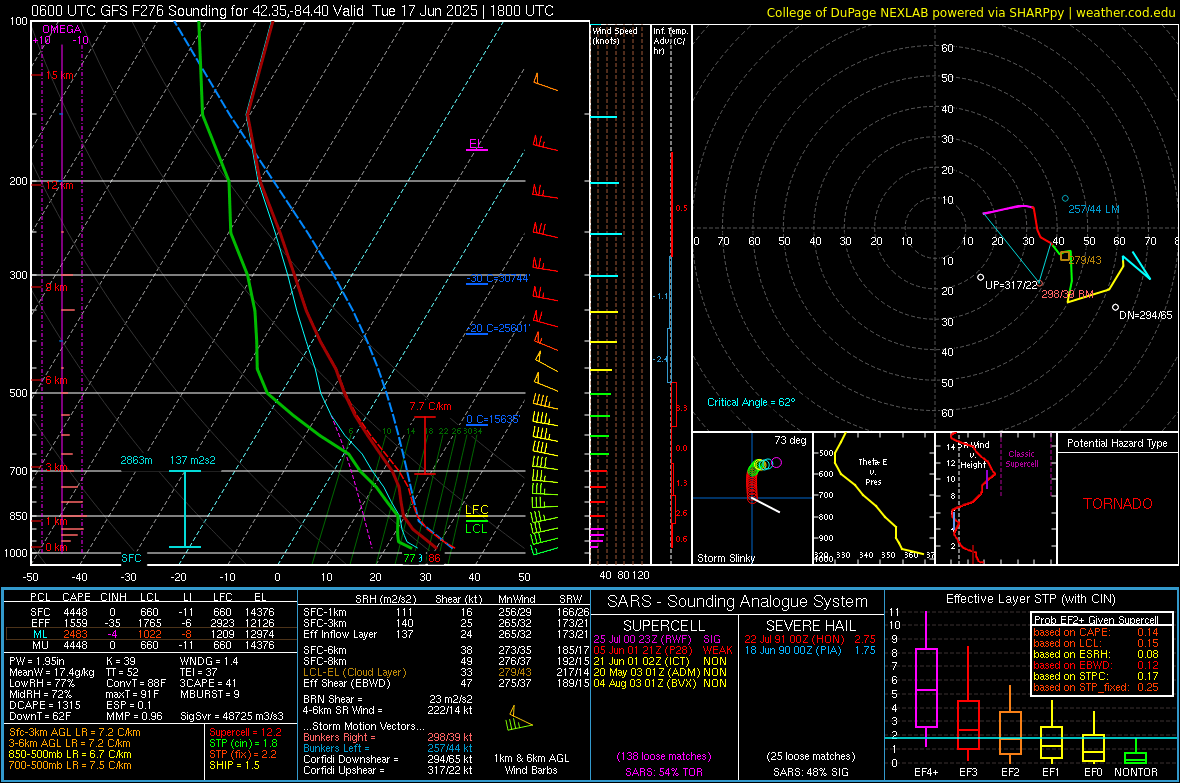The height and width of the screenshot is (783, 1180).
Task: Click the red 7.7 C/km lapse rate label
Action: coord(430,407)
